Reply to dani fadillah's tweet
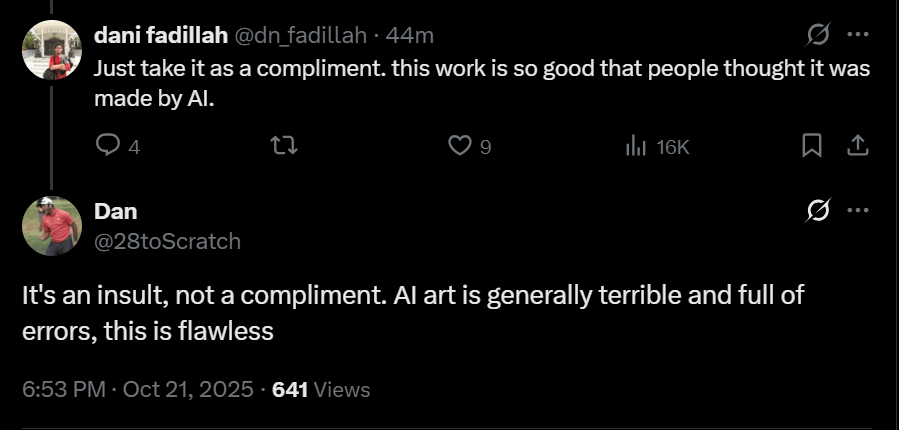The width and height of the screenshot is (899, 430). click(108, 147)
